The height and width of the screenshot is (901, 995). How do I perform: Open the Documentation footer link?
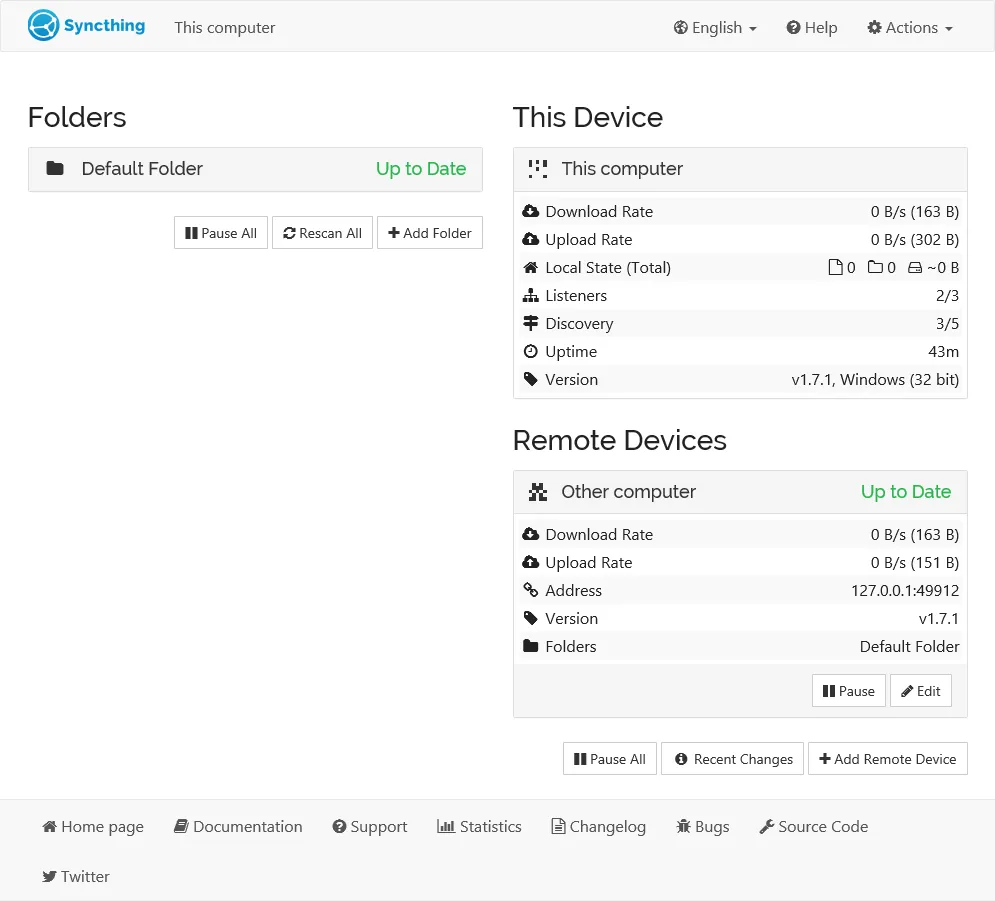(238, 827)
